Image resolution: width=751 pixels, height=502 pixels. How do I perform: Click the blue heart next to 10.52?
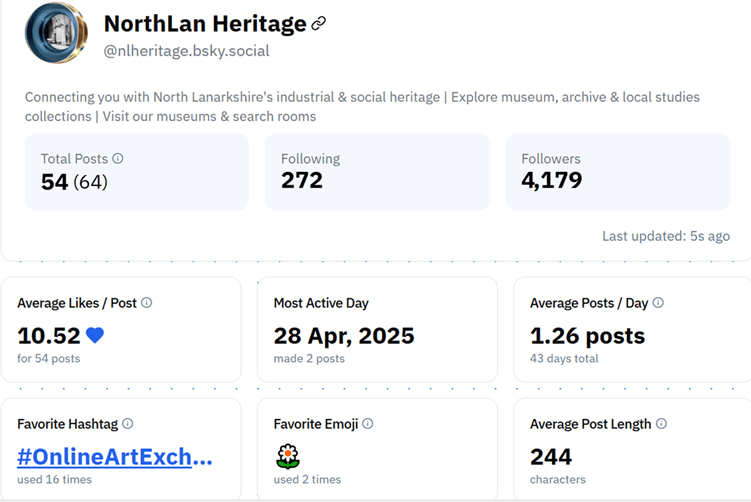(95, 336)
